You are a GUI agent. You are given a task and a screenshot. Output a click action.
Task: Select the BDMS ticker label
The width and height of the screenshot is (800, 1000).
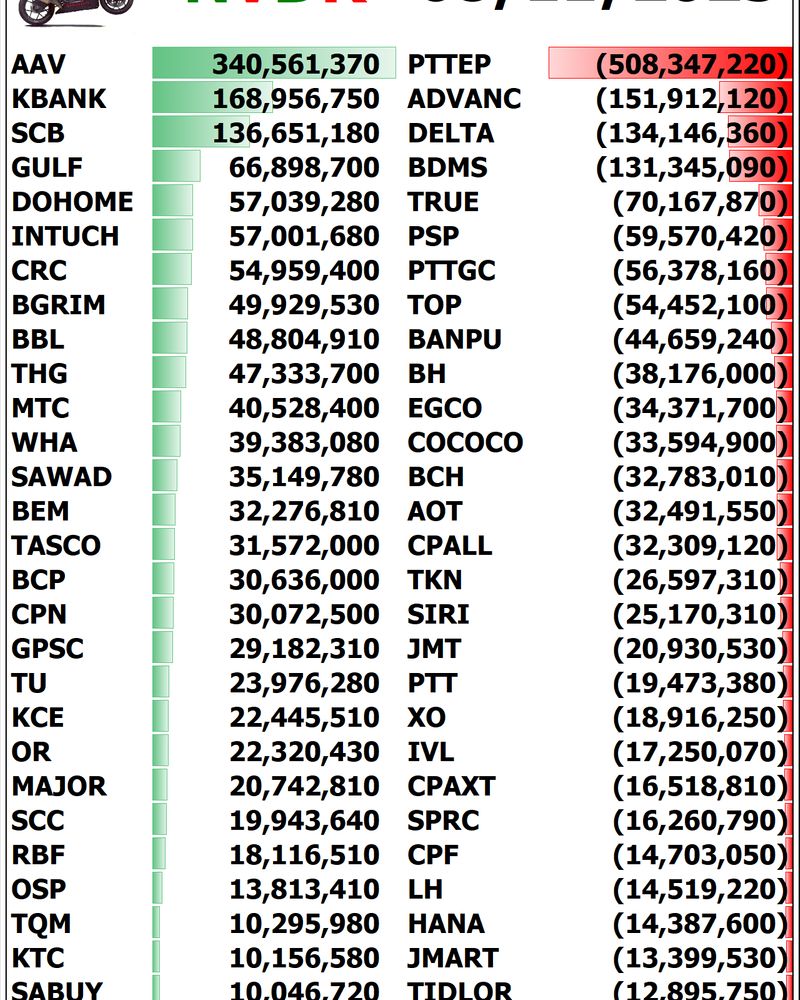click(447, 167)
